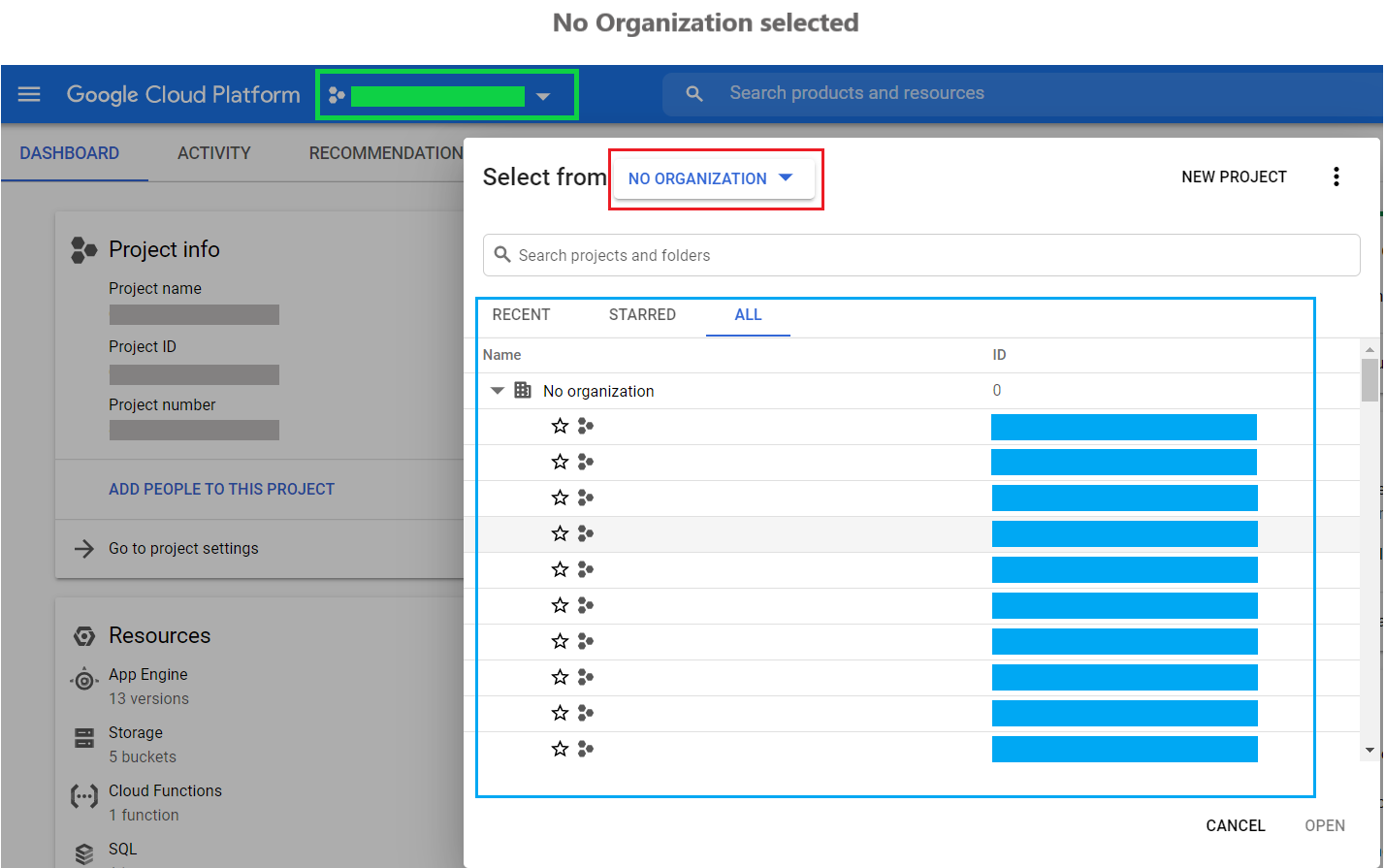Click the Name column header
The image size is (1385, 868).
pos(502,355)
